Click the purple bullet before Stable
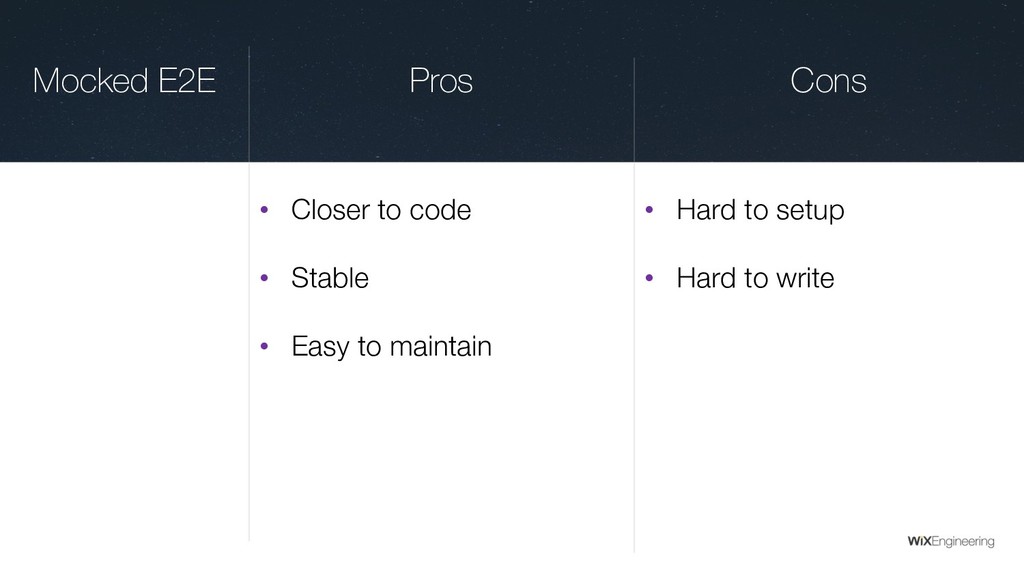This screenshot has width=1024, height=576. coord(265,278)
